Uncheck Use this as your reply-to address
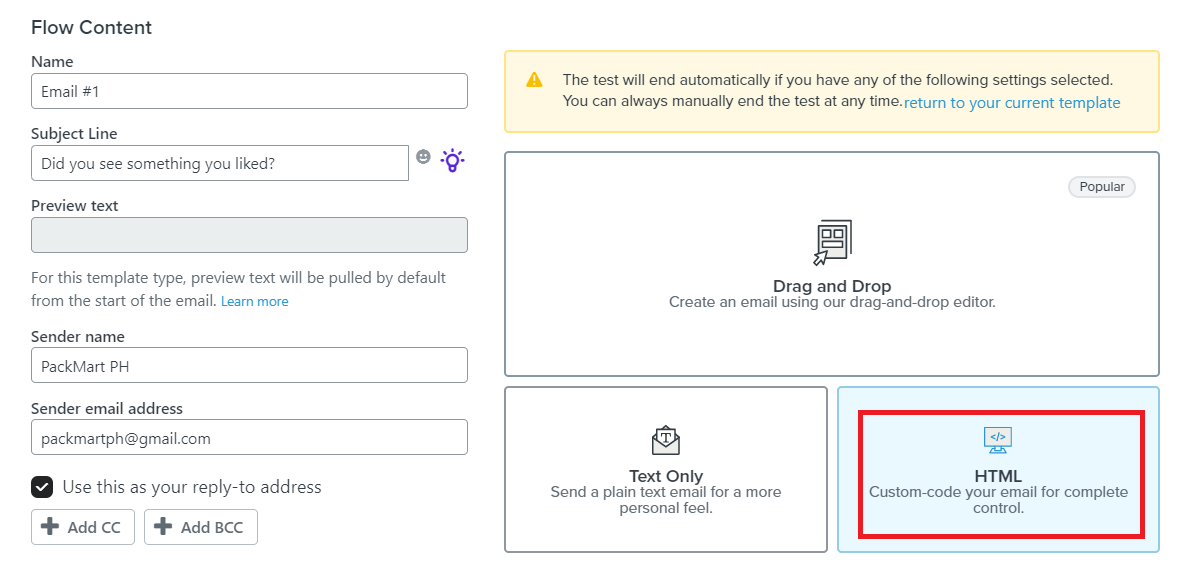Viewport: 1182px width, 567px height. [x=42, y=487]
